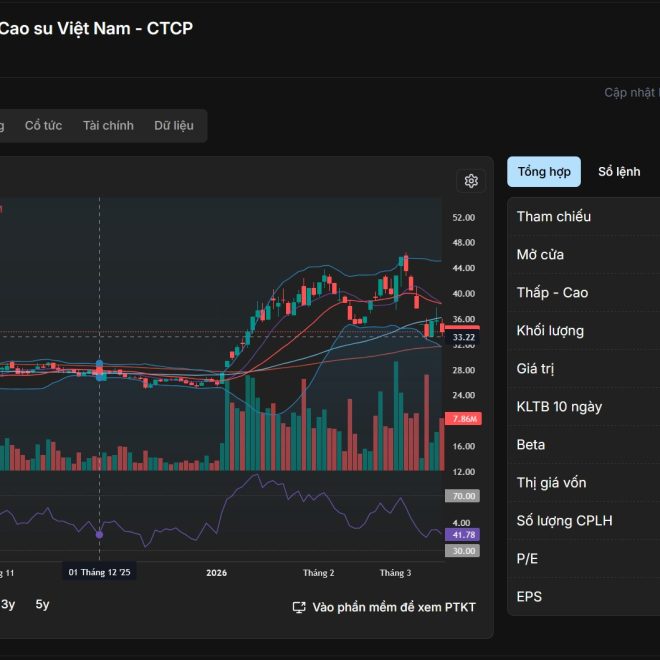Click the 33.22 current price tag
This screenshot has width=660, height=660.
click(463, 337)
